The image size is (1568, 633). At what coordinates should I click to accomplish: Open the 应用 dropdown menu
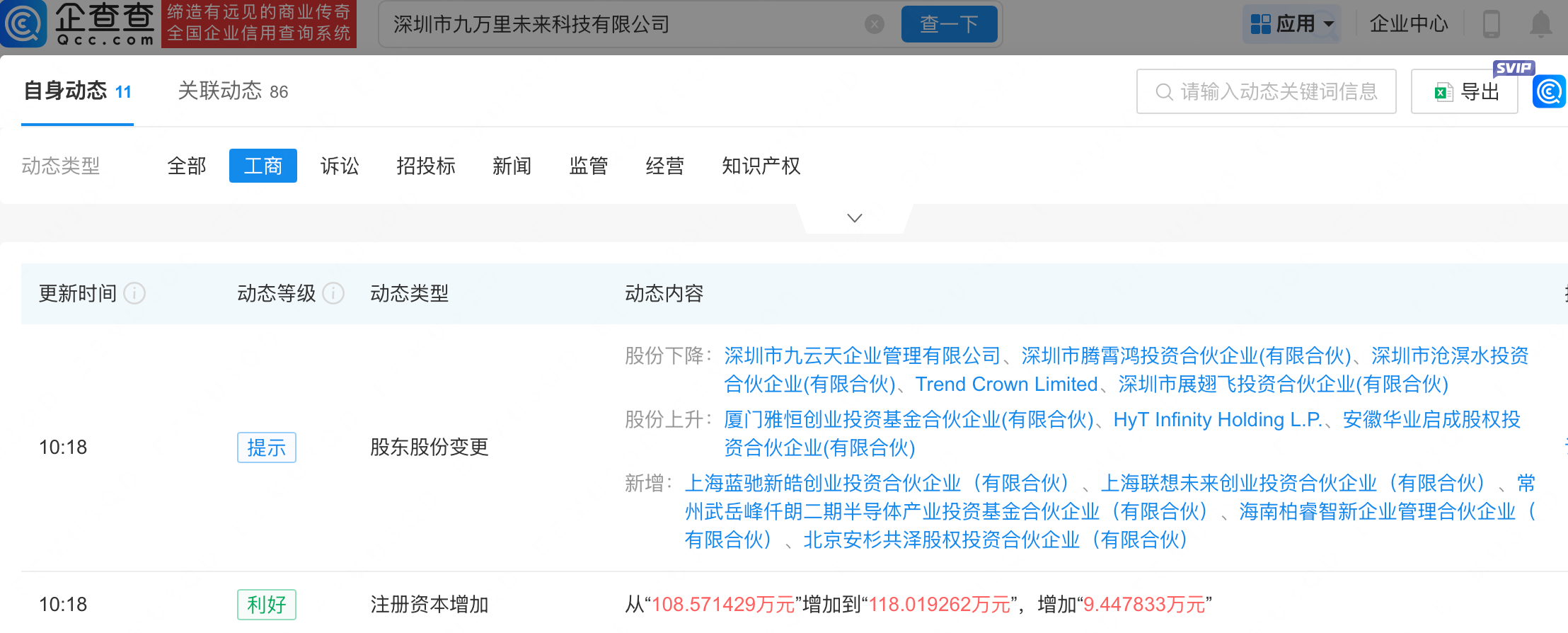(x=1291, y=24)
